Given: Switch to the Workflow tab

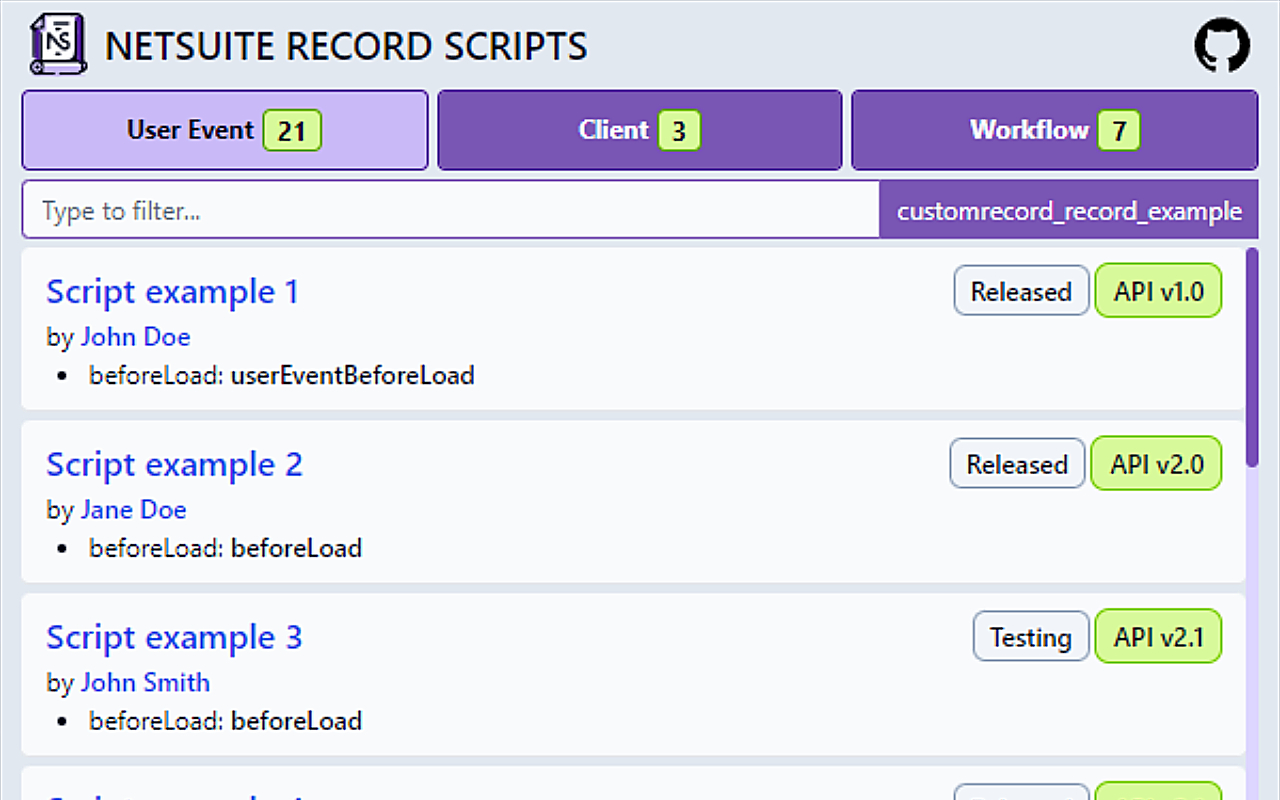Looking at the screenshot, I should [1054, 130].
